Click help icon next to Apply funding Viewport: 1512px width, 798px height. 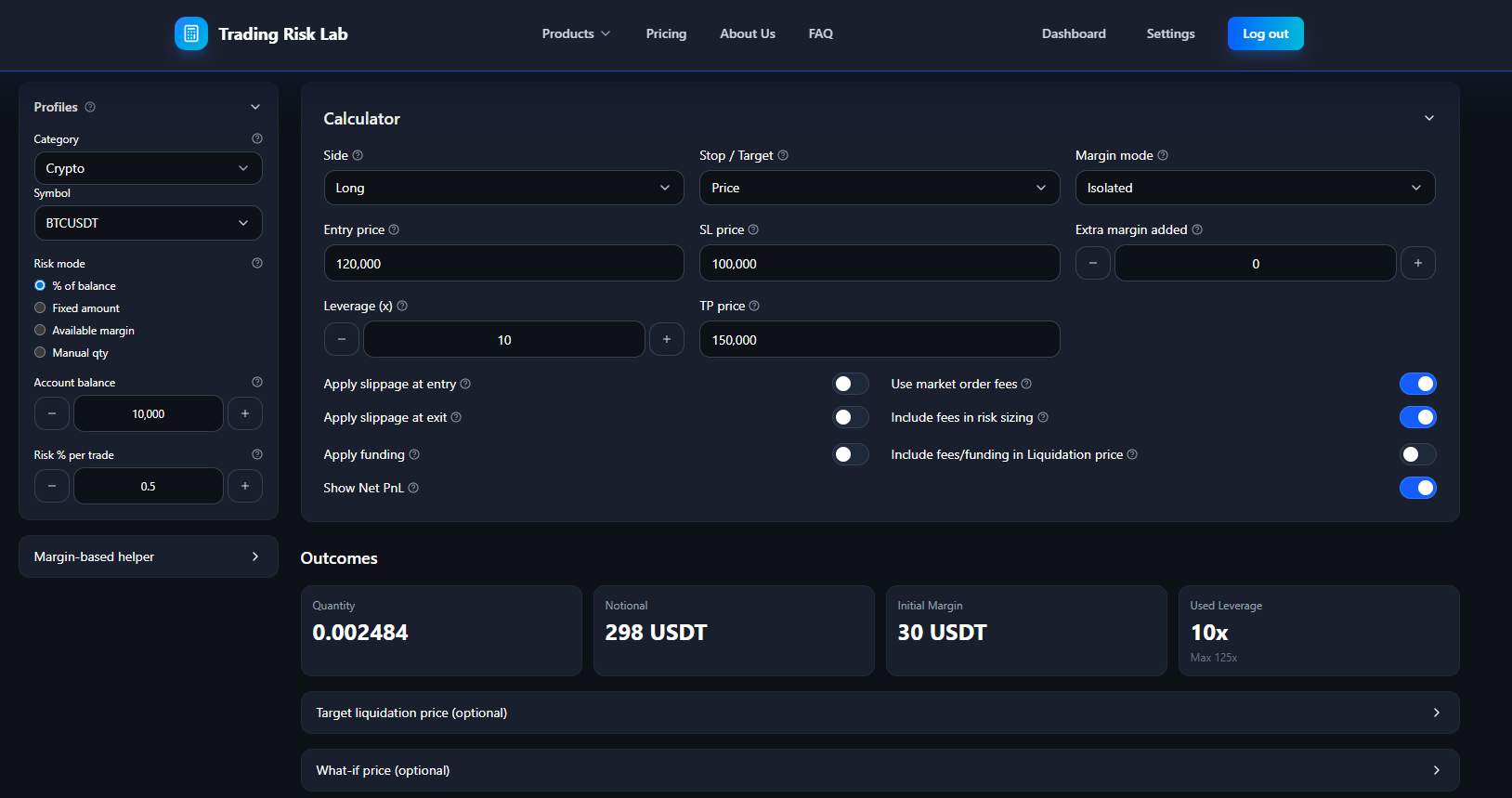414,454
